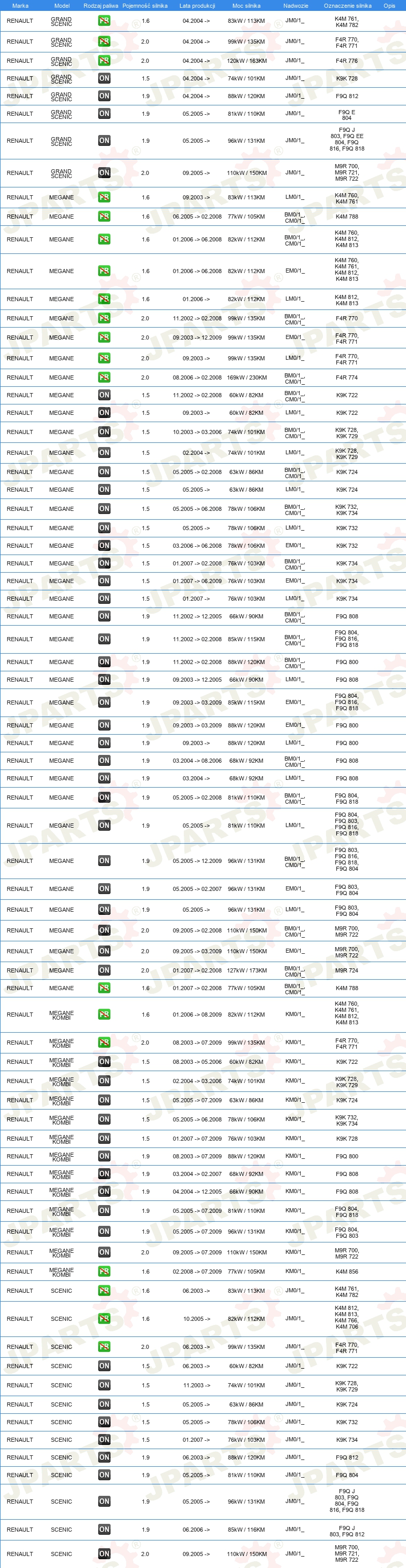This screenshot has width=406, height=1568.
Task: Click the ON icon in the M9R 724 row
Action: pyautogui.click(x=104, y=970)
